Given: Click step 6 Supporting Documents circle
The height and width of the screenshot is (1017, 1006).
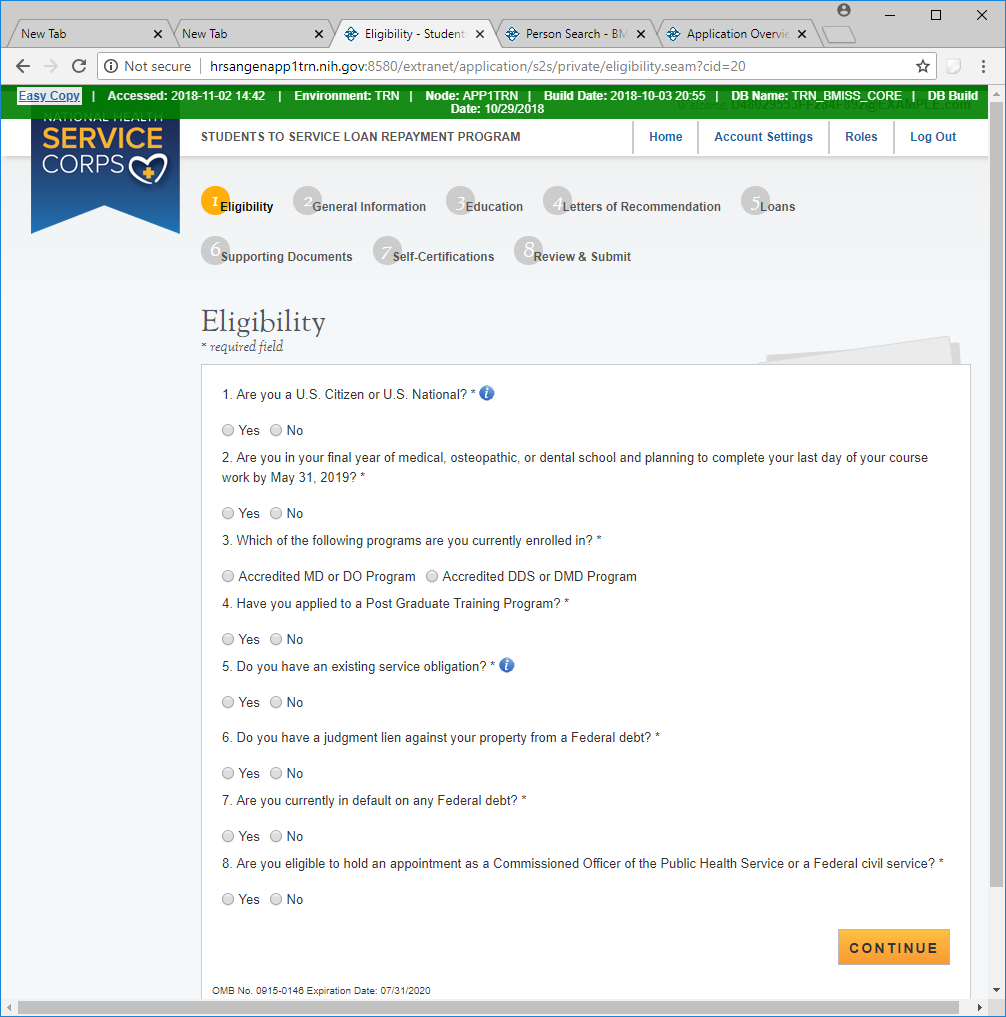Looking at the screenshot, I should [215, 250].
